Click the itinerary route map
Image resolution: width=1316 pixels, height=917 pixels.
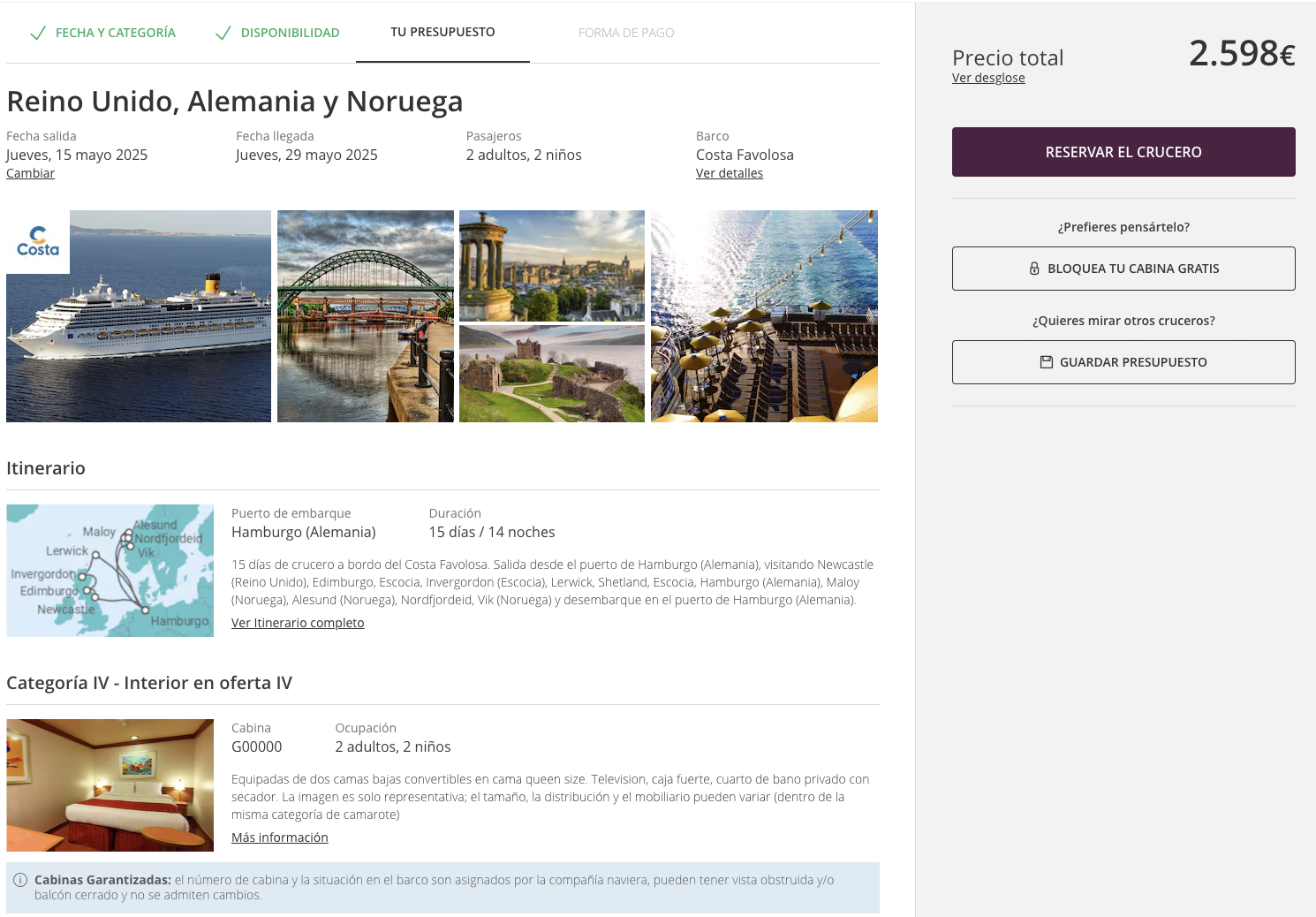point(110,571)
